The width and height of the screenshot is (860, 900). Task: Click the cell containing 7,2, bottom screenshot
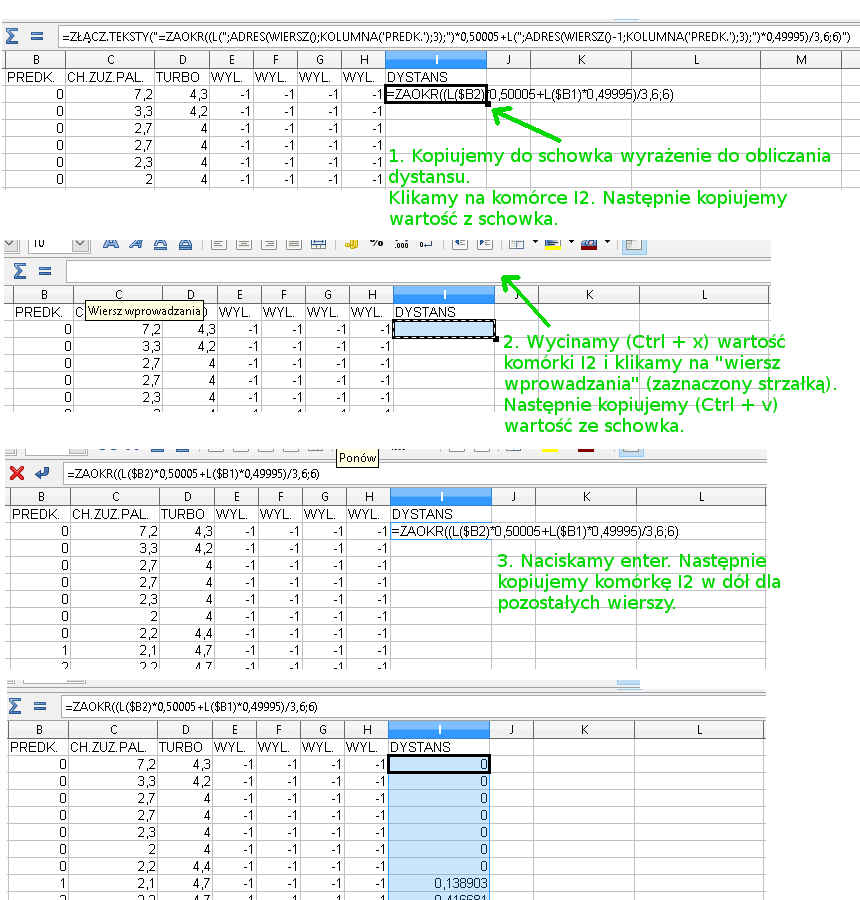point(113,764)
